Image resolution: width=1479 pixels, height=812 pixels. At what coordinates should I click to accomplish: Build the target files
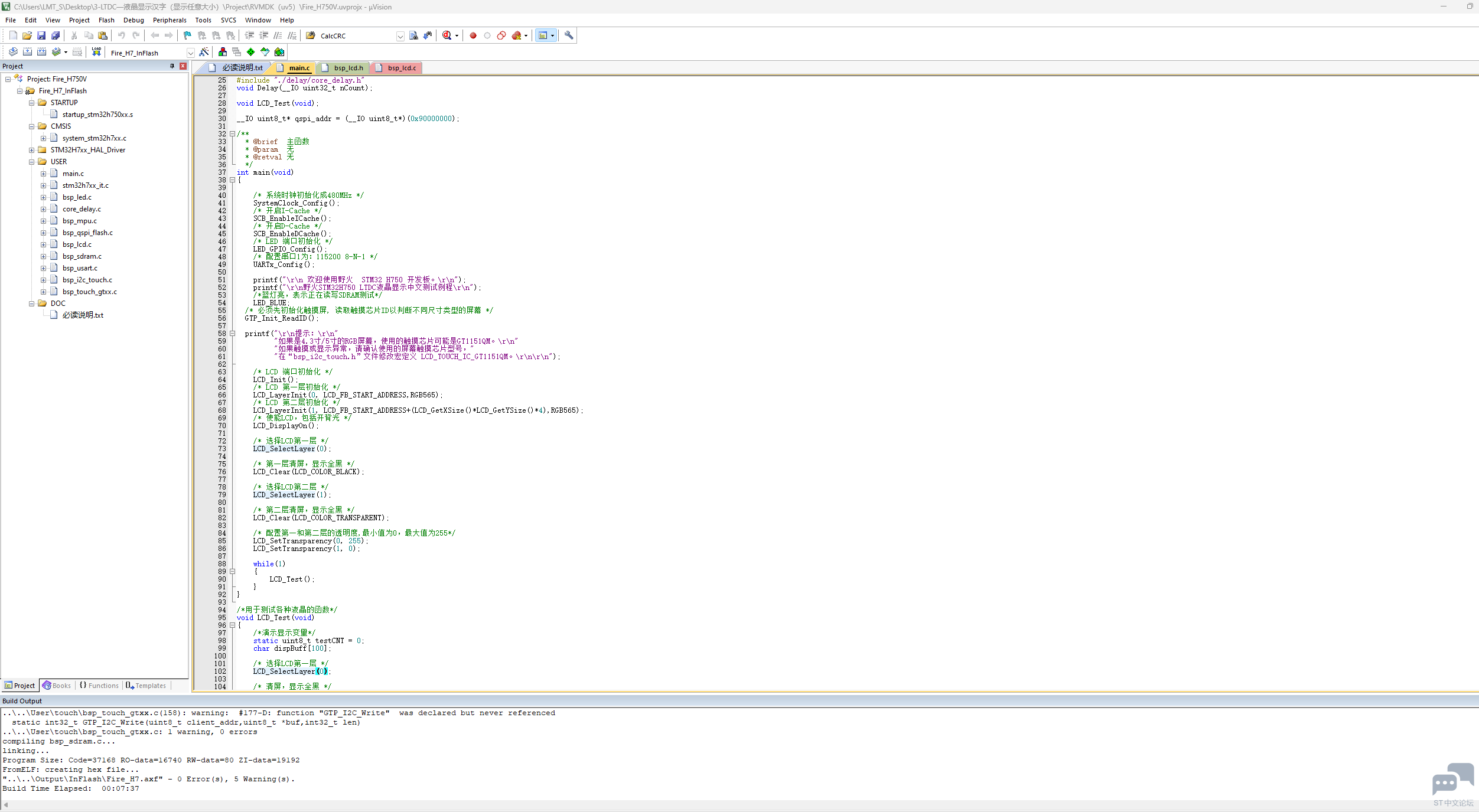pos(27,52)
